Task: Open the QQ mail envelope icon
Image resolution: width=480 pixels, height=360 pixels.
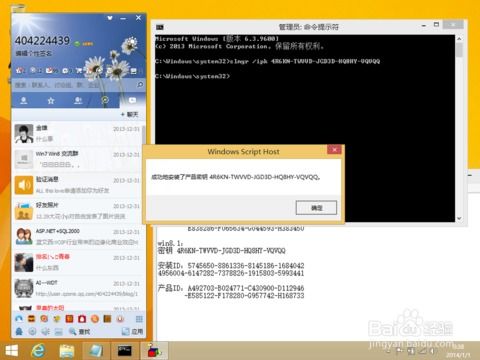Action: click(x=49, y=70)
